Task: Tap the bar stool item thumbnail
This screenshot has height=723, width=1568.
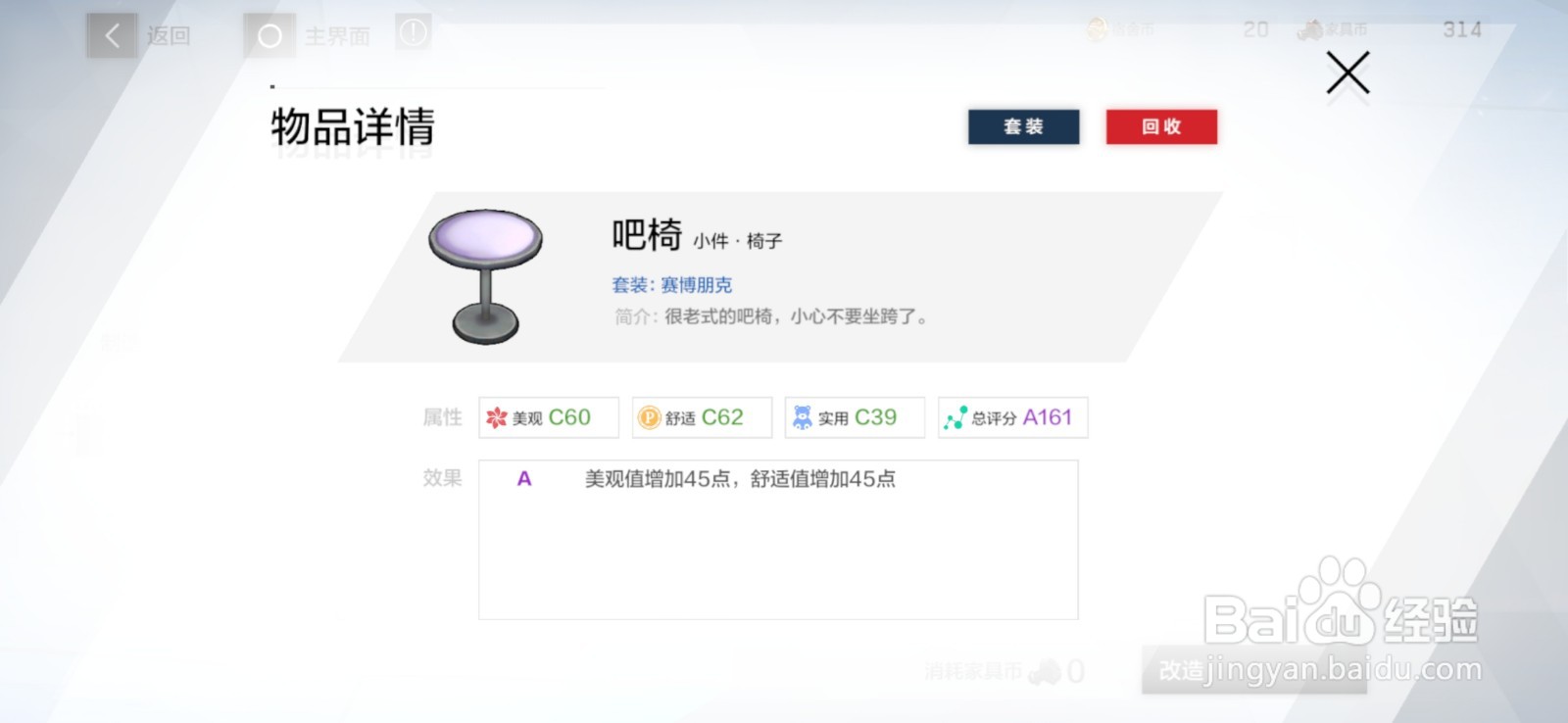Action: (x=485, y=275)
